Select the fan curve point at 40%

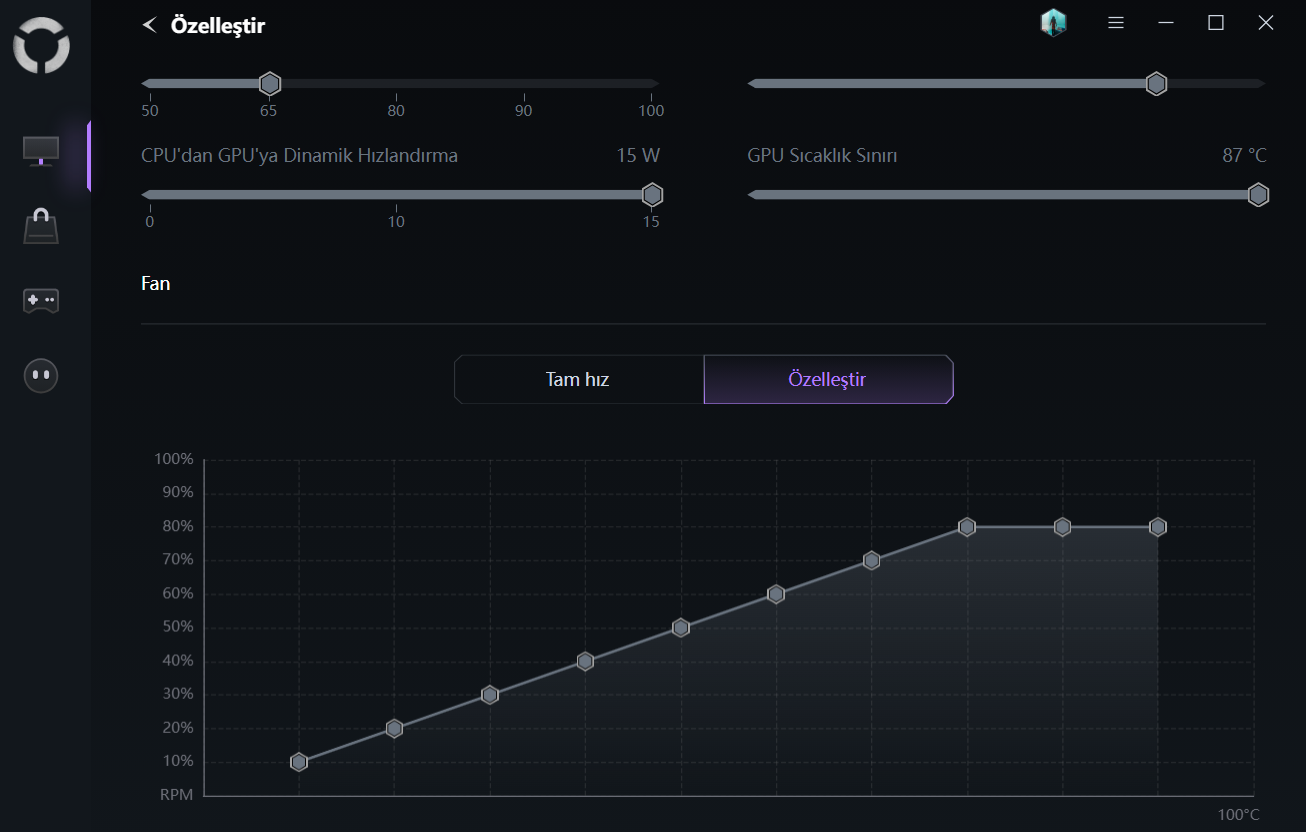(585, 661)
